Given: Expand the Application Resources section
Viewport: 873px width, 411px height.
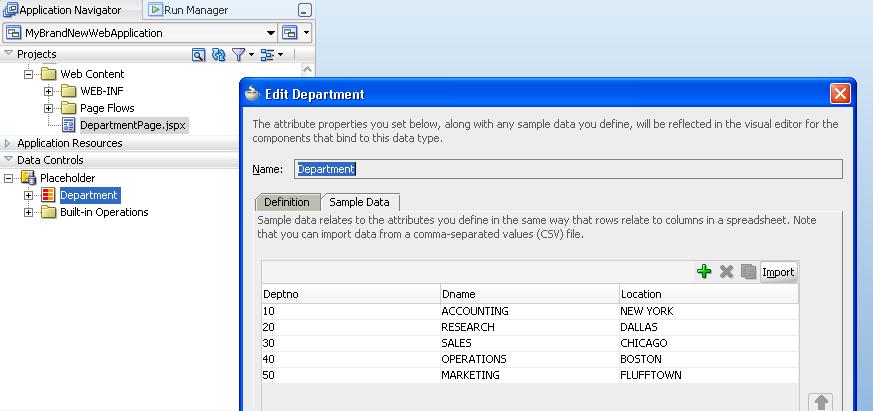Looking at the screenshot, I should click(8, 143).
